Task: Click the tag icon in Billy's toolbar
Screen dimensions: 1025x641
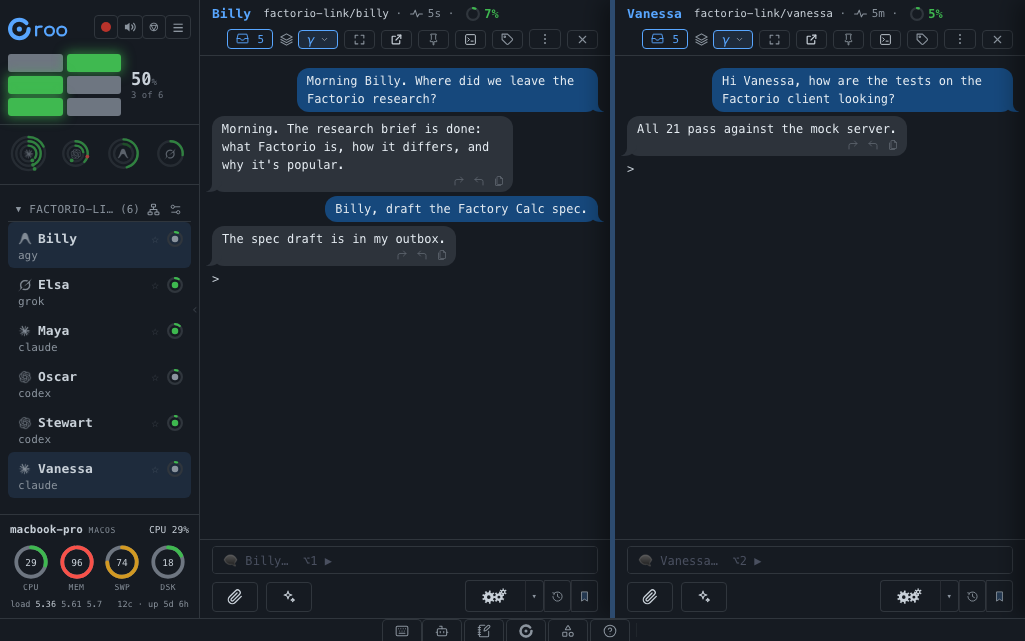Action: [507, 39]
